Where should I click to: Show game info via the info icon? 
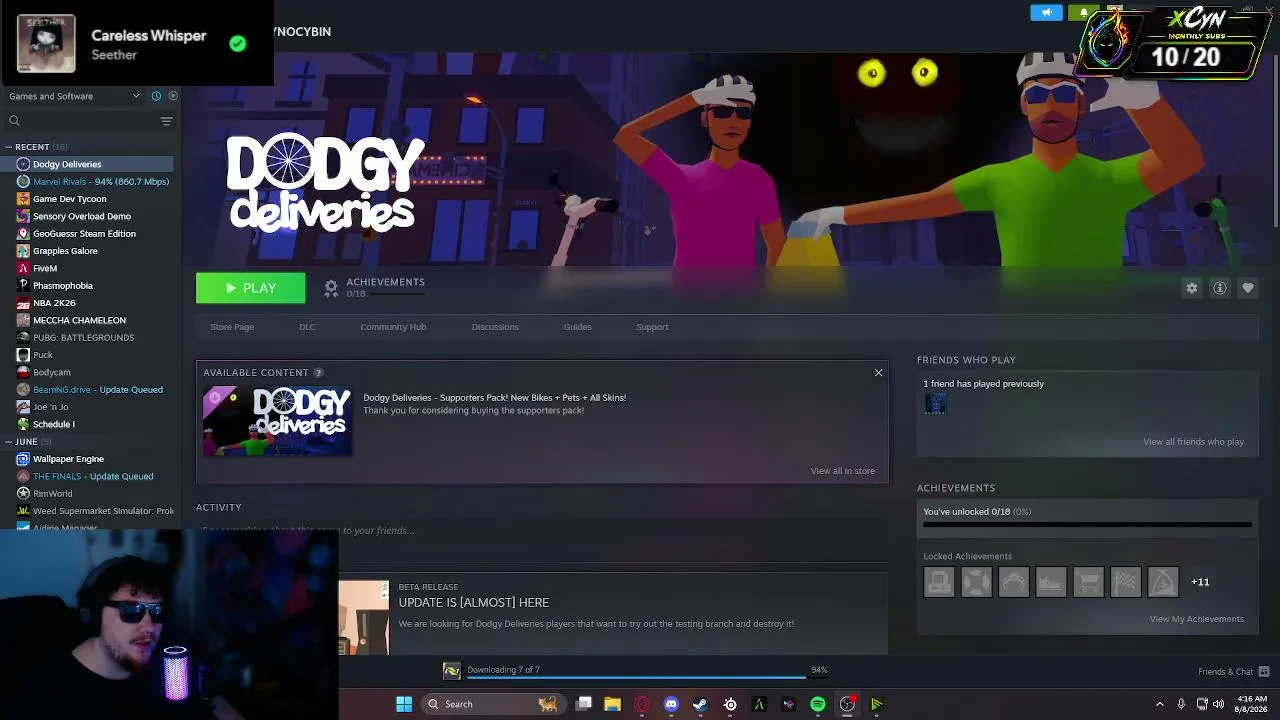[x=1220, y=288]
